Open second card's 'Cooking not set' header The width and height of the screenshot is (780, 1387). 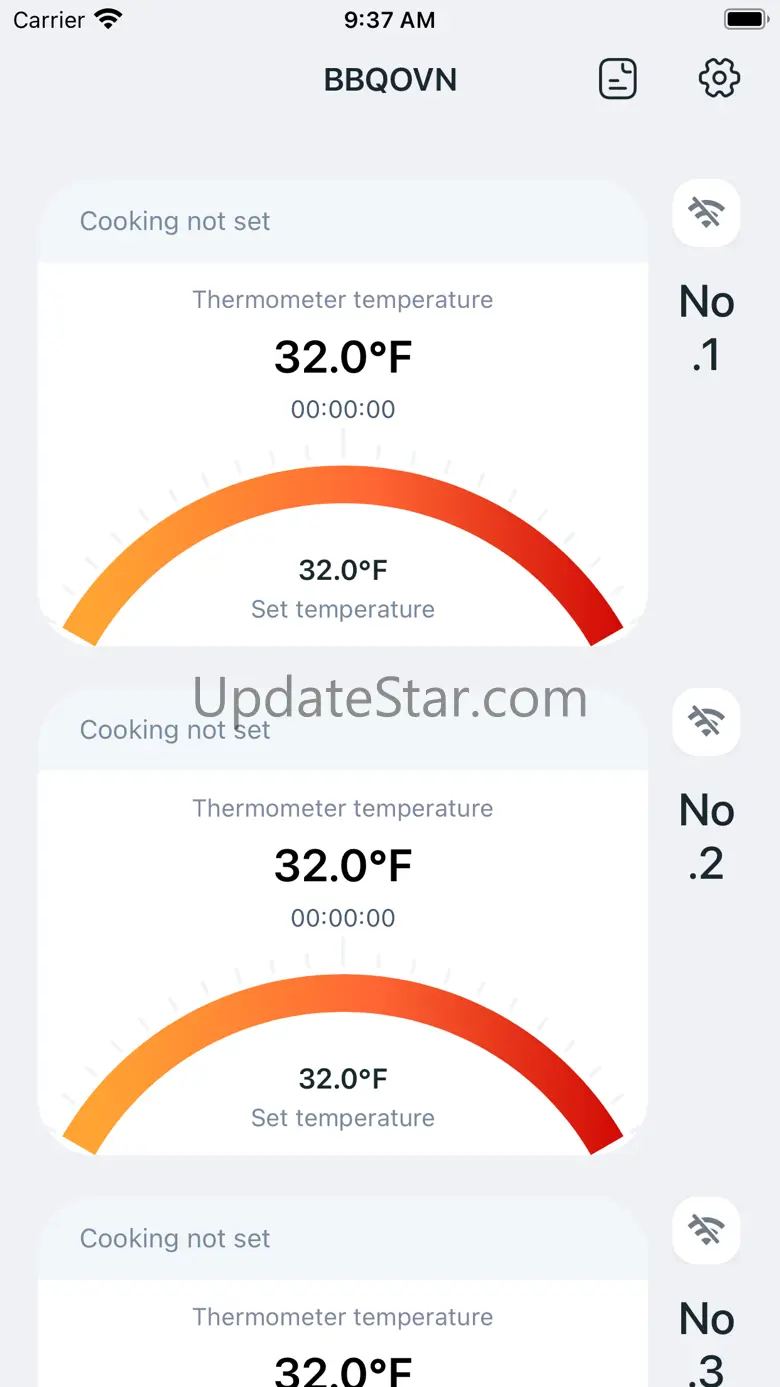(343, 730)
